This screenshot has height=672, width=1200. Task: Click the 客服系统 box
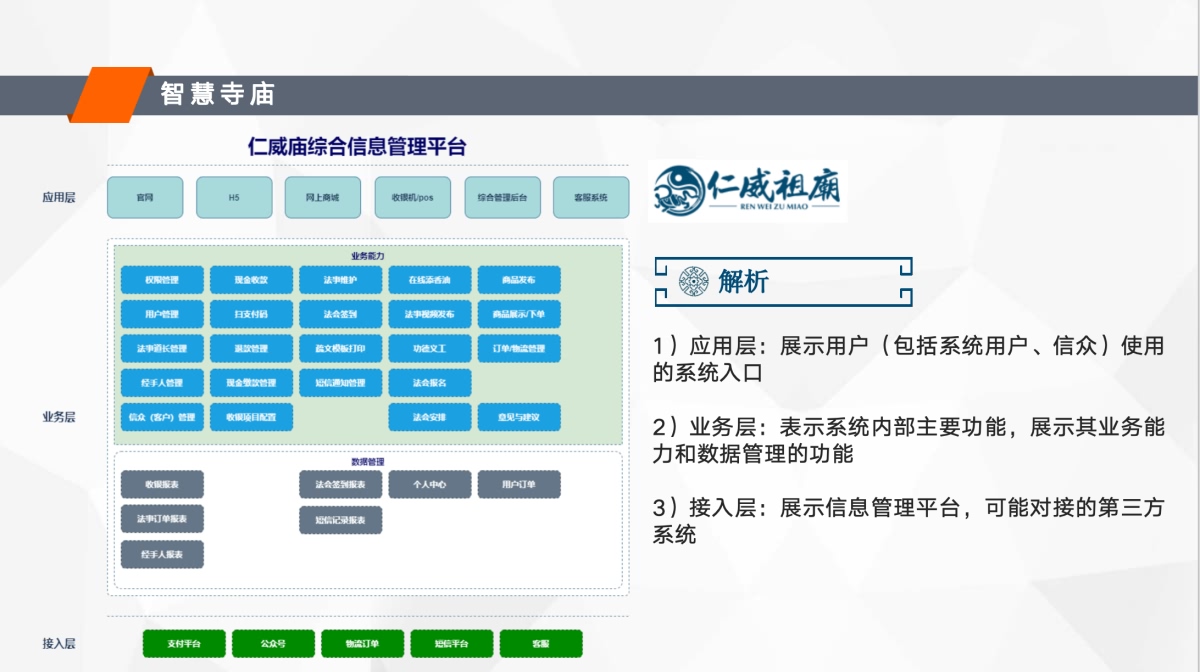point(591,198)
